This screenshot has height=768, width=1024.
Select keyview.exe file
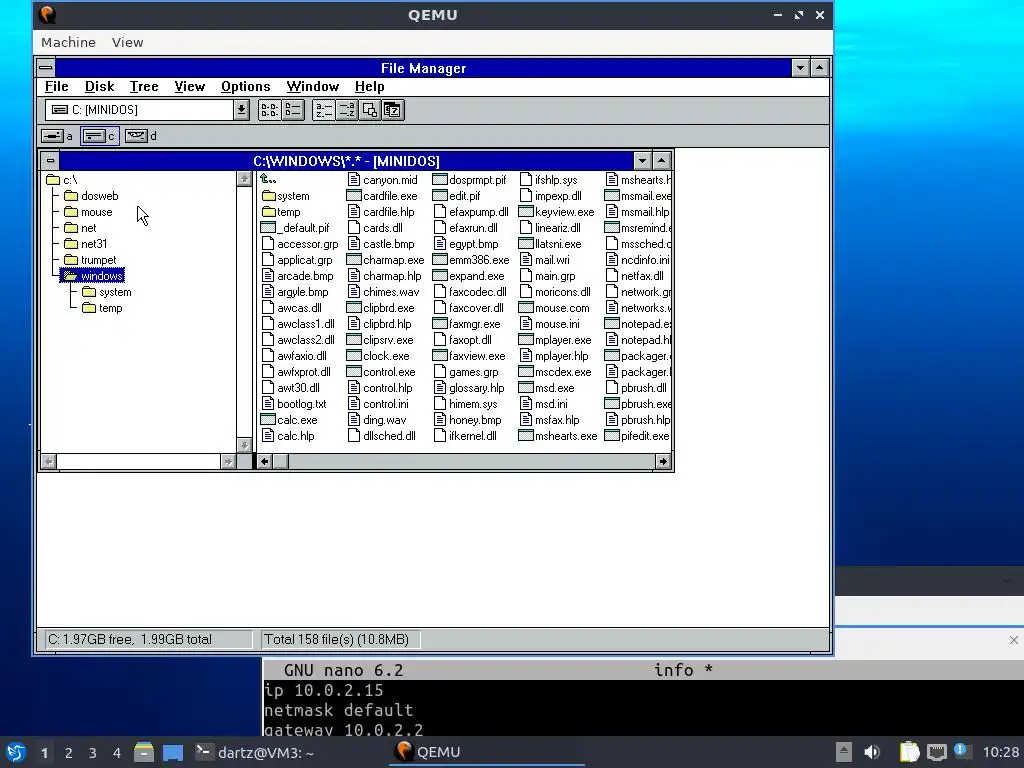pyautogui.click(x=556, y=212)
